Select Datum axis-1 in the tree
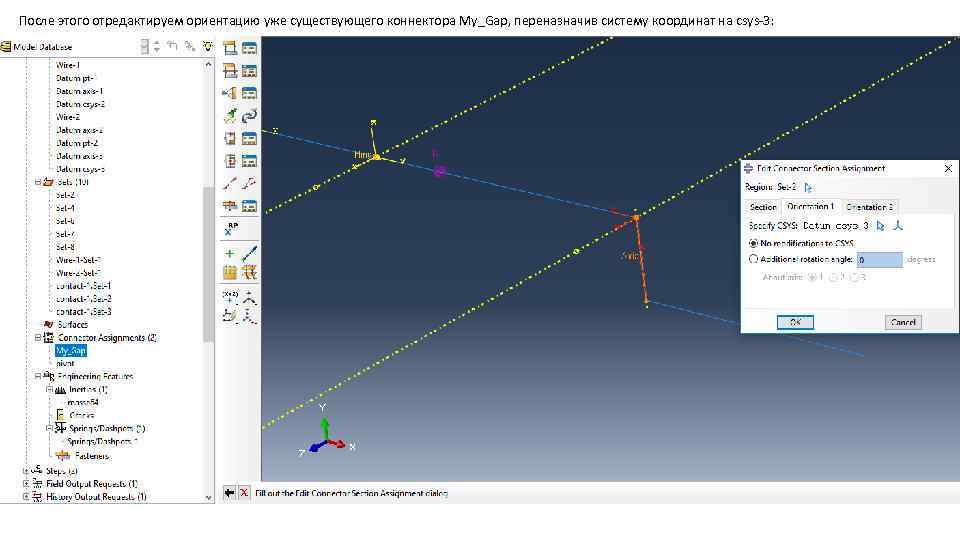960x540 pixels. (79, 91)
